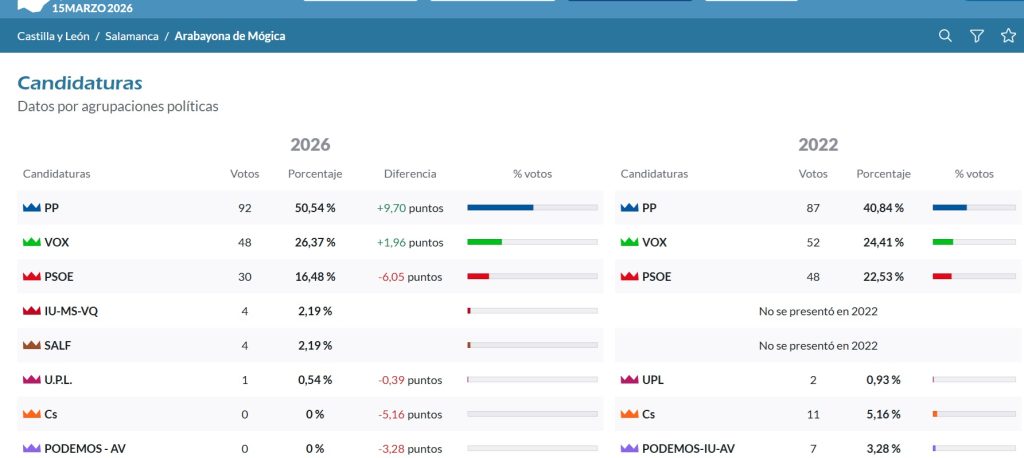Viewport: 1024px width, 458px height.
Task: Click the Votos column header in 2026
Action: [x=245, y=174]
